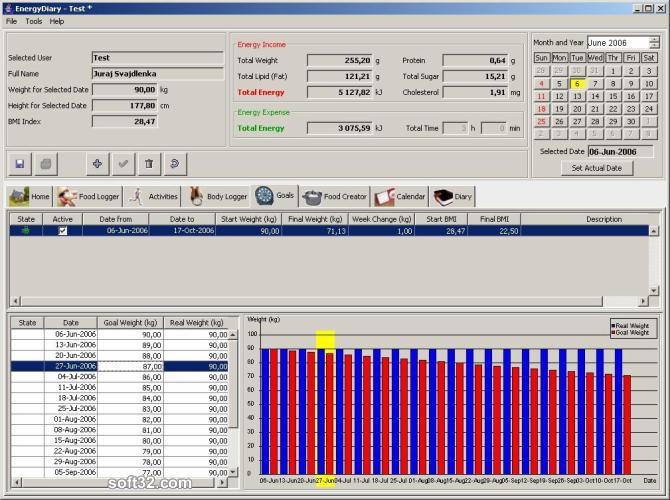
Task: Click the Full Name field Juraj Svajdlenka
Action: [157, 74]
